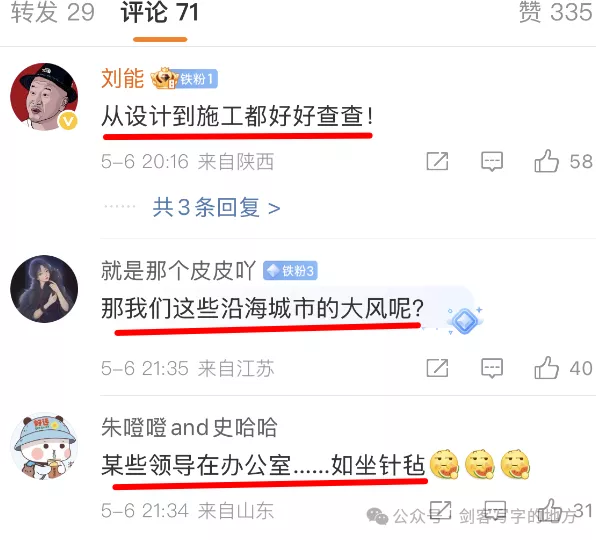
Task: Forward 朱噔噔and史哈哈's comment via share icon
Action: coord(440,510)
